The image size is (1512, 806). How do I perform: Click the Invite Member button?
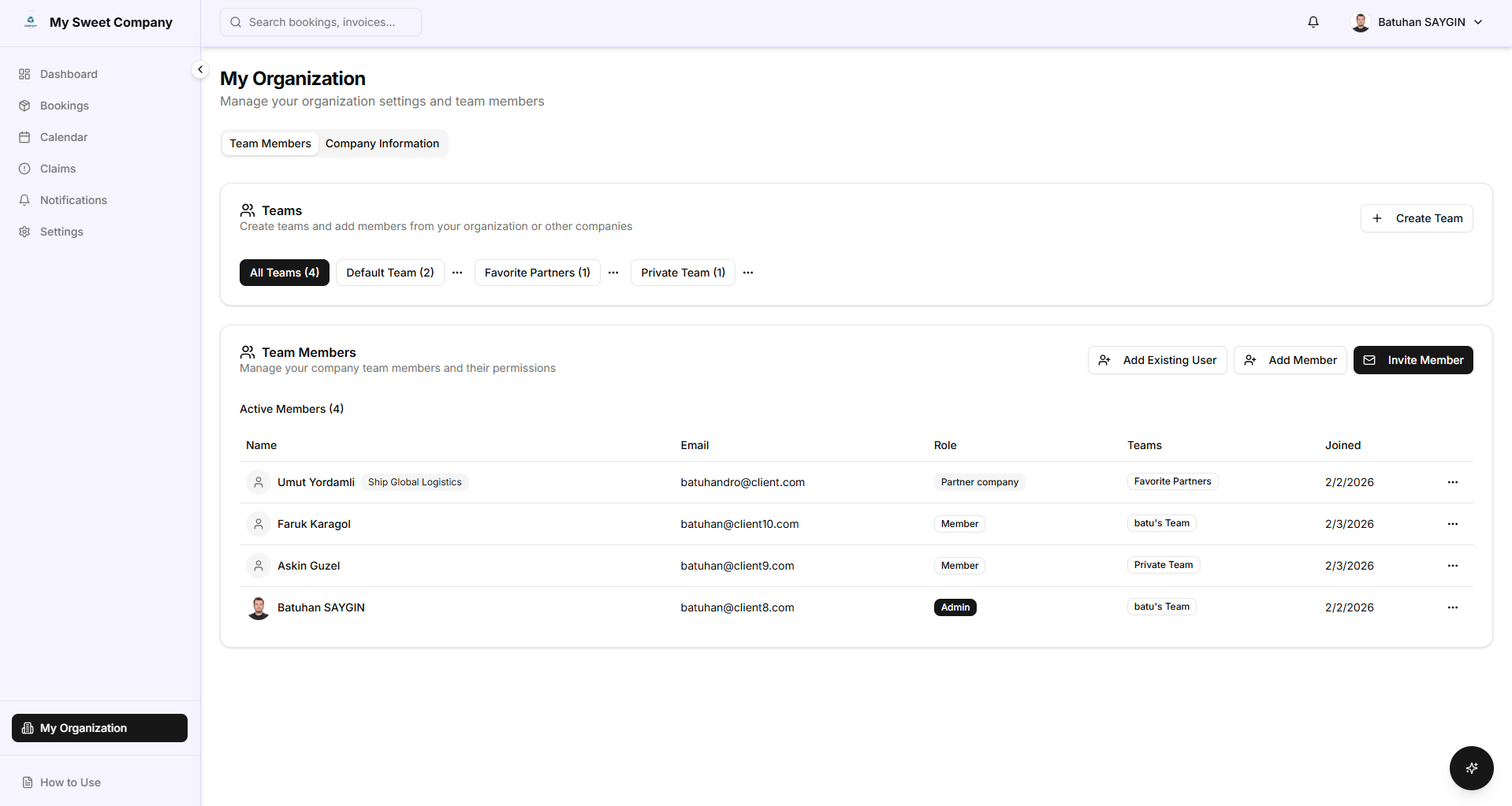coord(1413,360)
